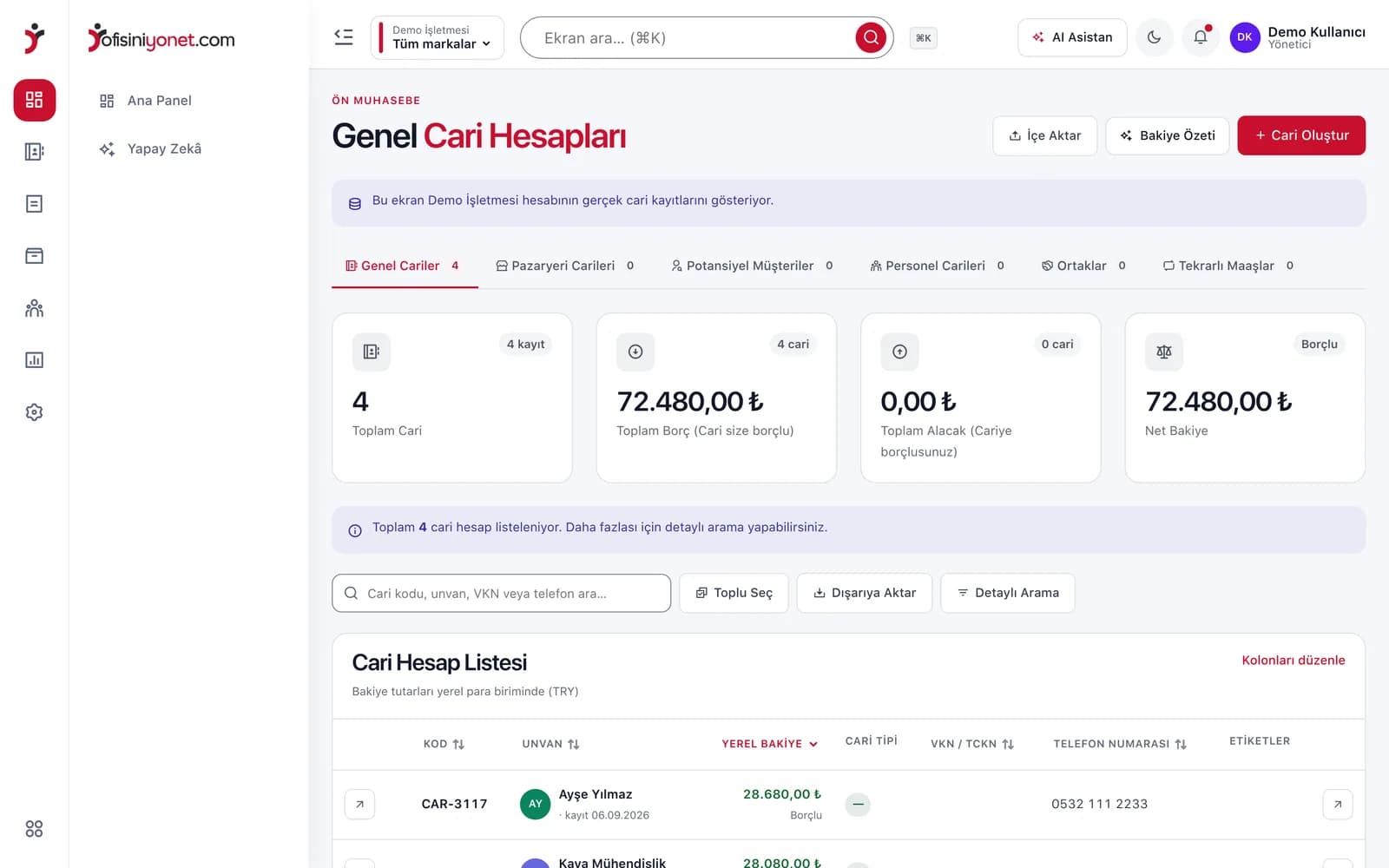
Task: Click the ofisiniyonet.com logo
Action: pos(161,38)
